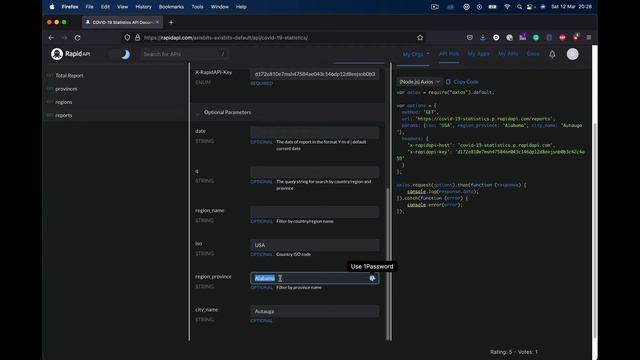Open My Apps link
The height and width of the screenshot is (360, 640).
coord(478,54)
